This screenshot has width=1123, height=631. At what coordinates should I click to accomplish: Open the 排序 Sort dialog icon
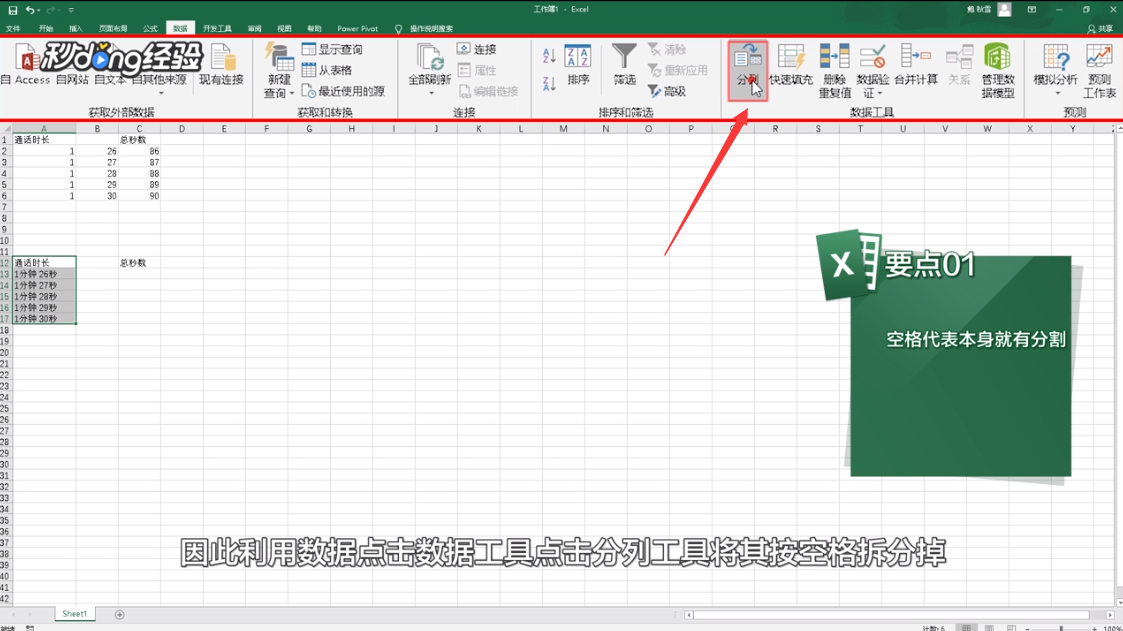(578, 64)
